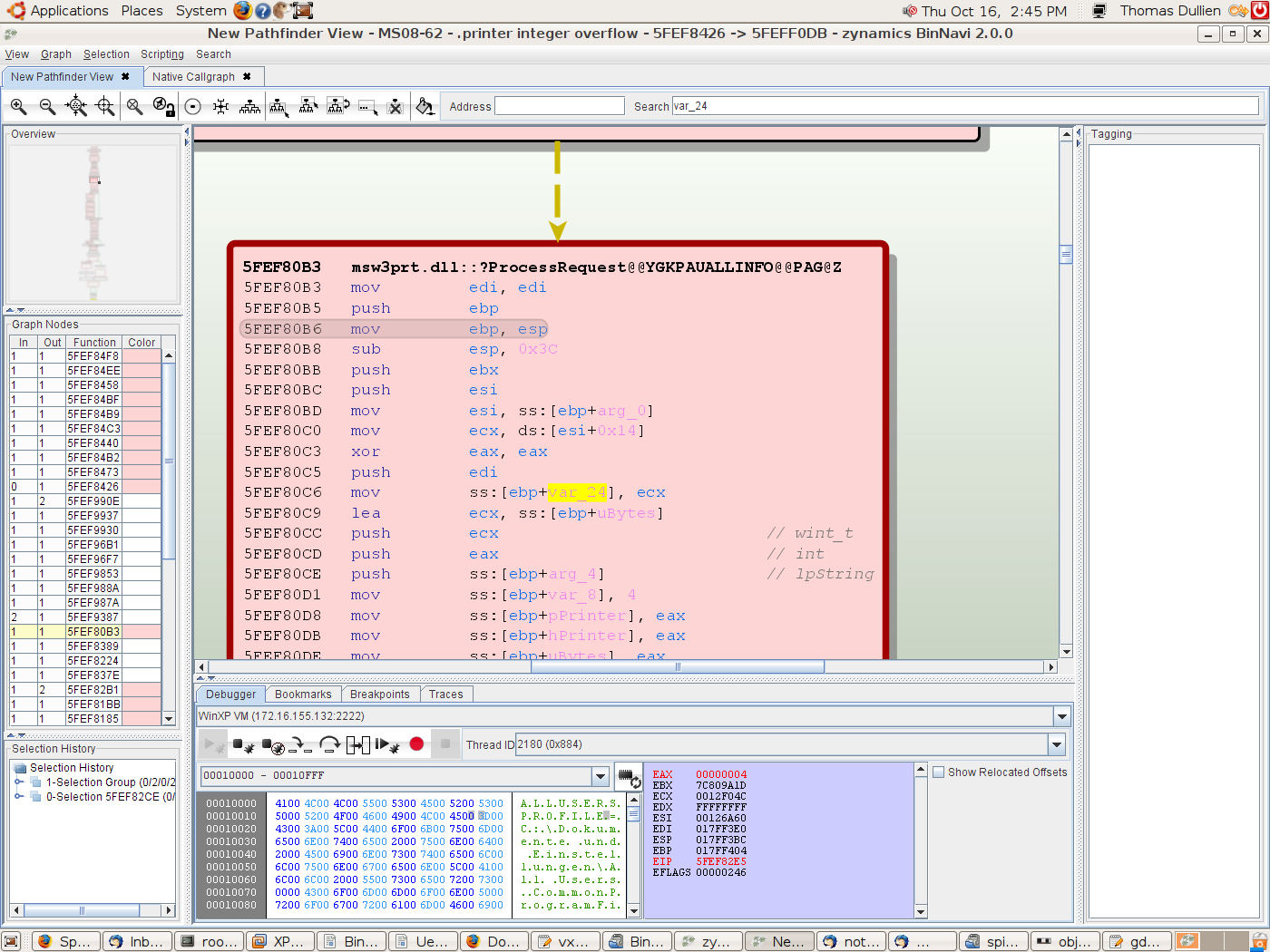Click the terminate debugged process icon
The image size is (1270, 952).
tap(273, 745)
